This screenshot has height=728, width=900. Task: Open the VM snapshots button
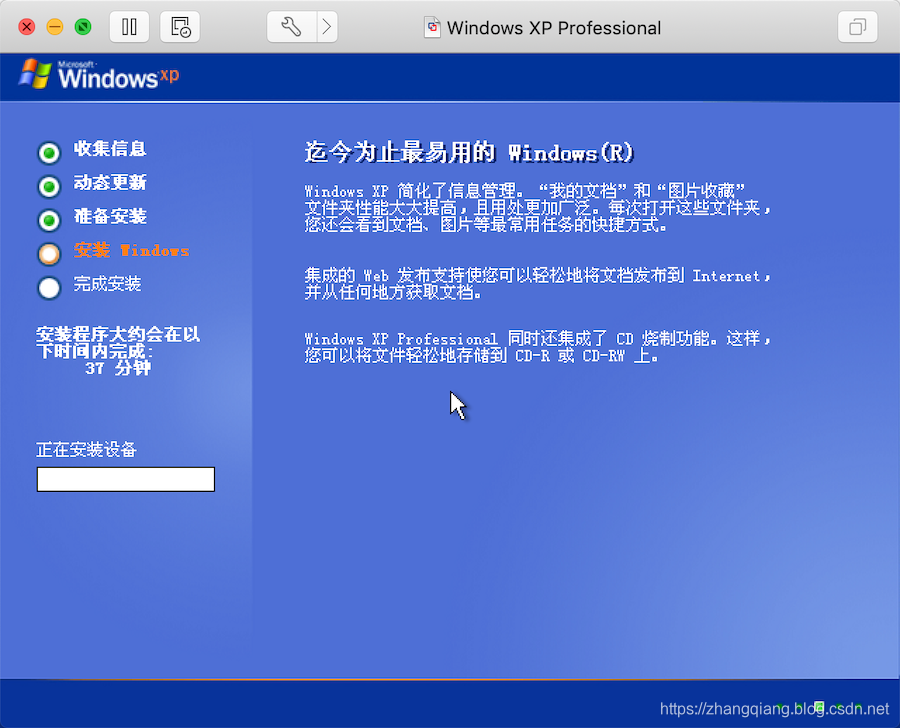pos(180,27)
